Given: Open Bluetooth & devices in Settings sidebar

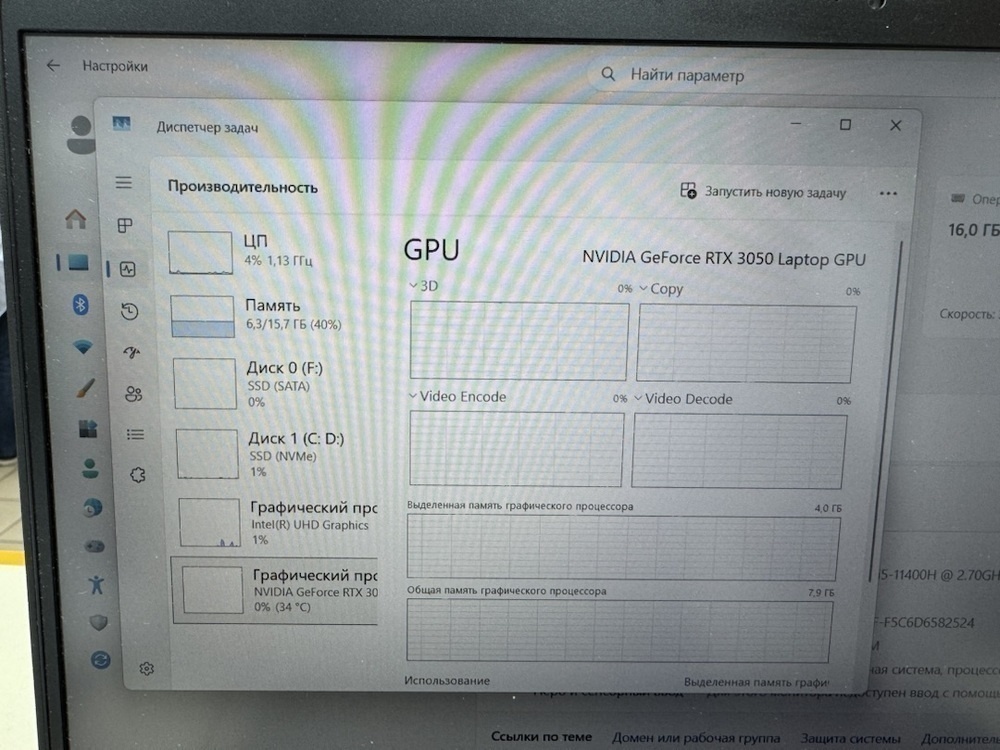Looking at the screenshot, I should (80, 304).
